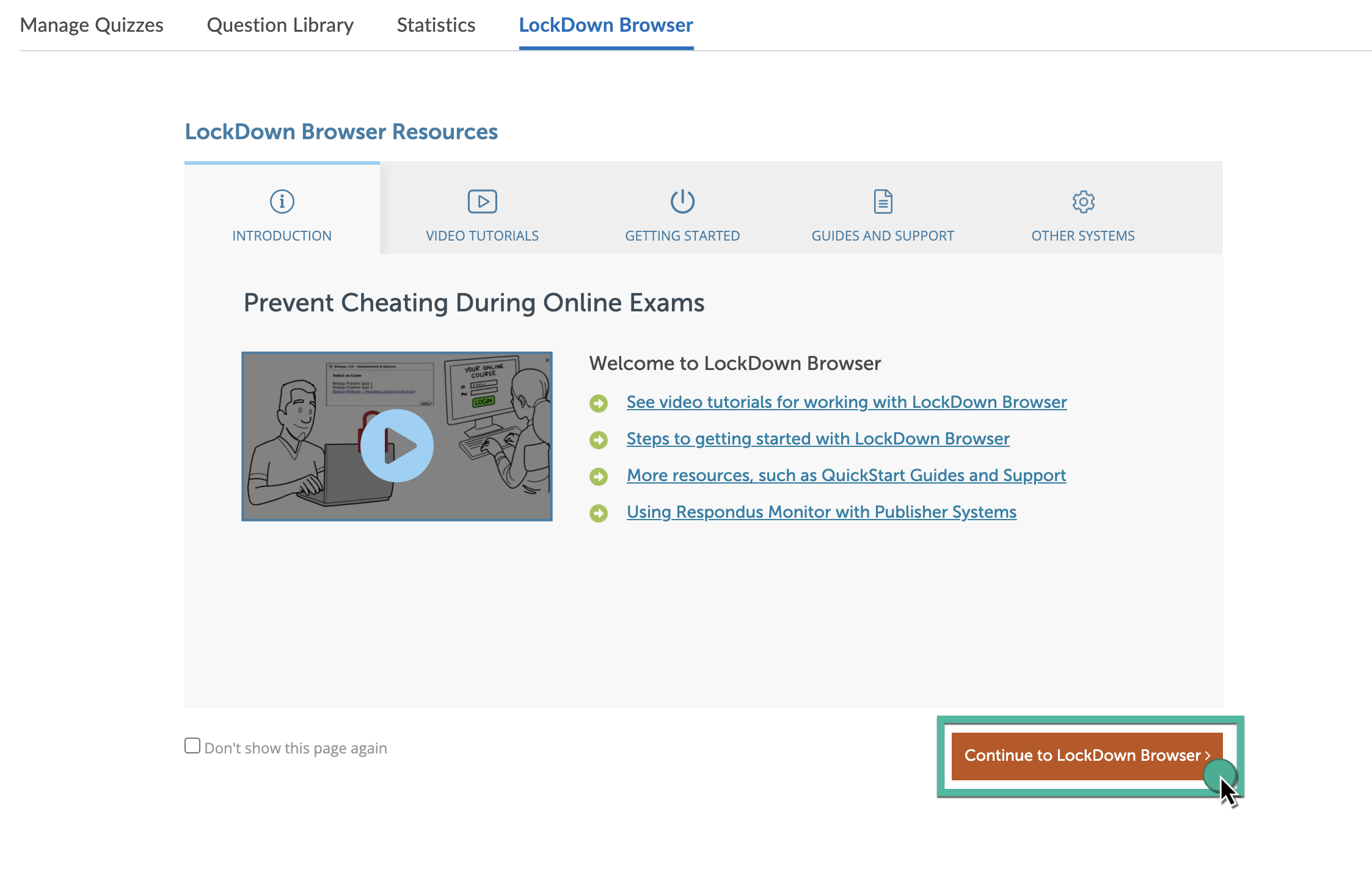
Task: Click green arrow beside video tutorials link
Action: click(599, 403)
